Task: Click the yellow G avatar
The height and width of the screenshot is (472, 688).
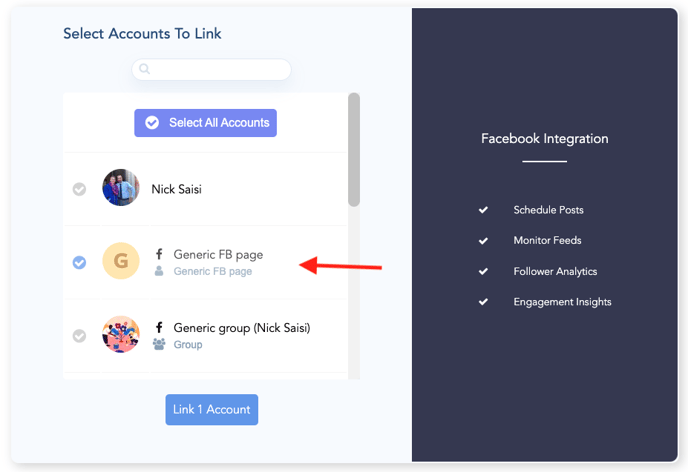Action: (121, 261)
